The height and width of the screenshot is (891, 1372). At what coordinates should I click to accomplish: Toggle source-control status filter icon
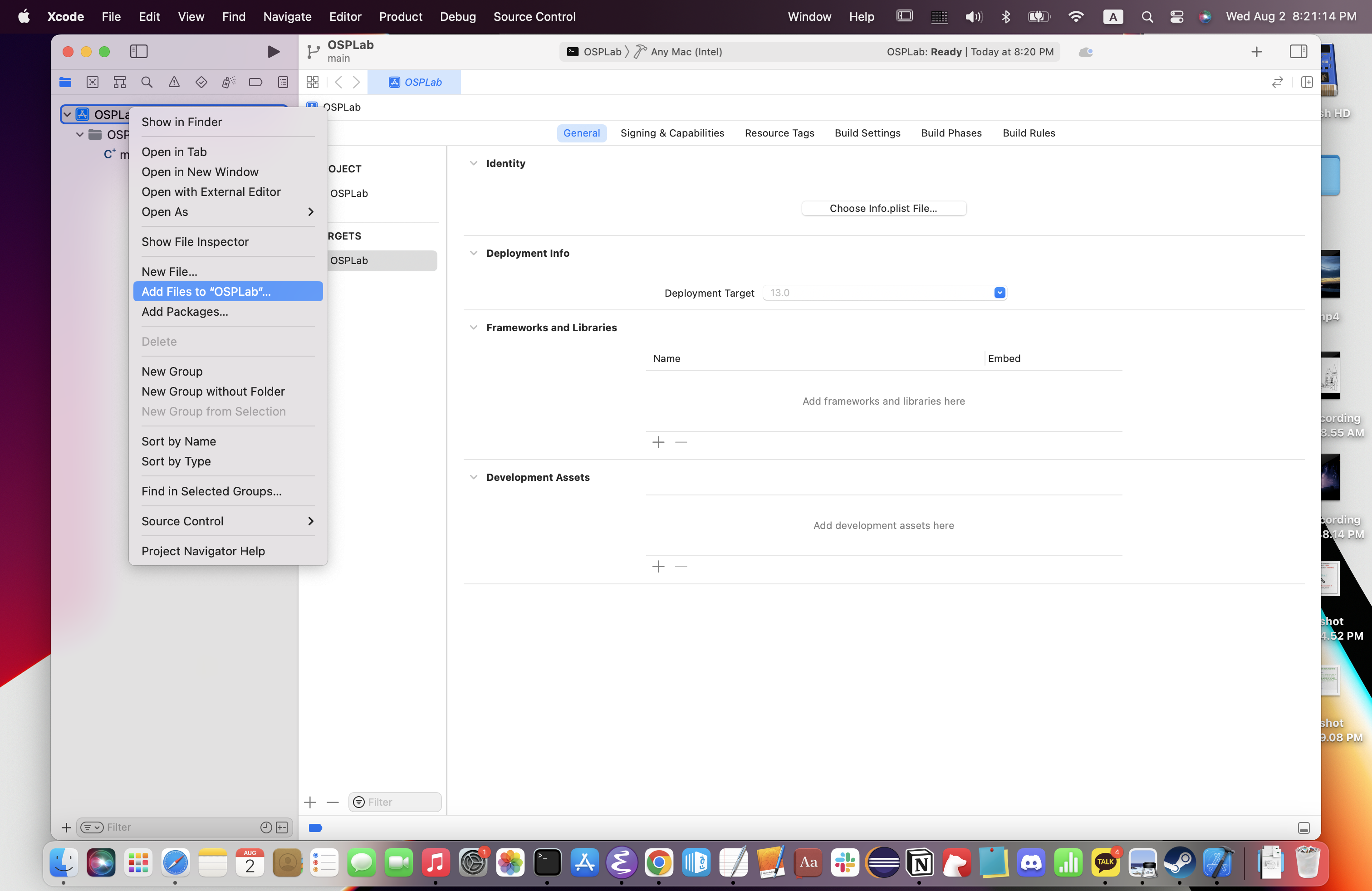[x=282, y=827]
